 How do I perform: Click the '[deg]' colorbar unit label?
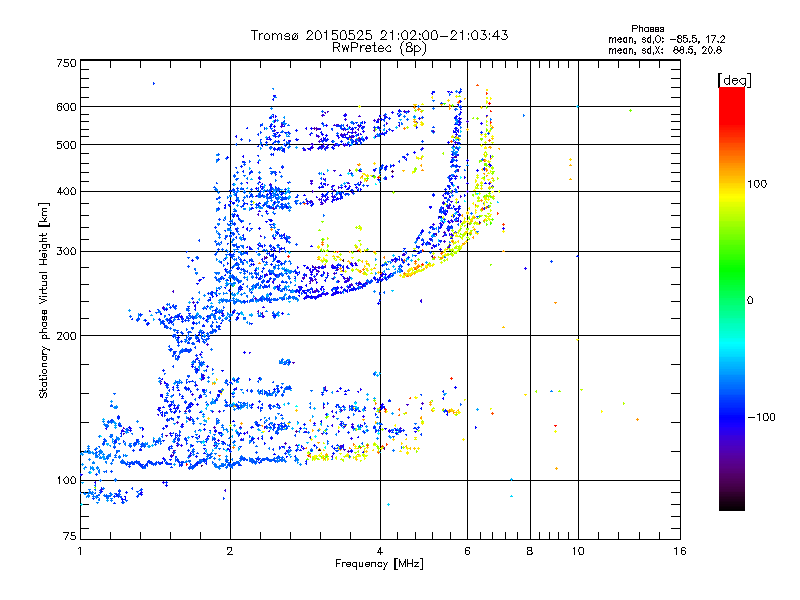coord(734,80)
